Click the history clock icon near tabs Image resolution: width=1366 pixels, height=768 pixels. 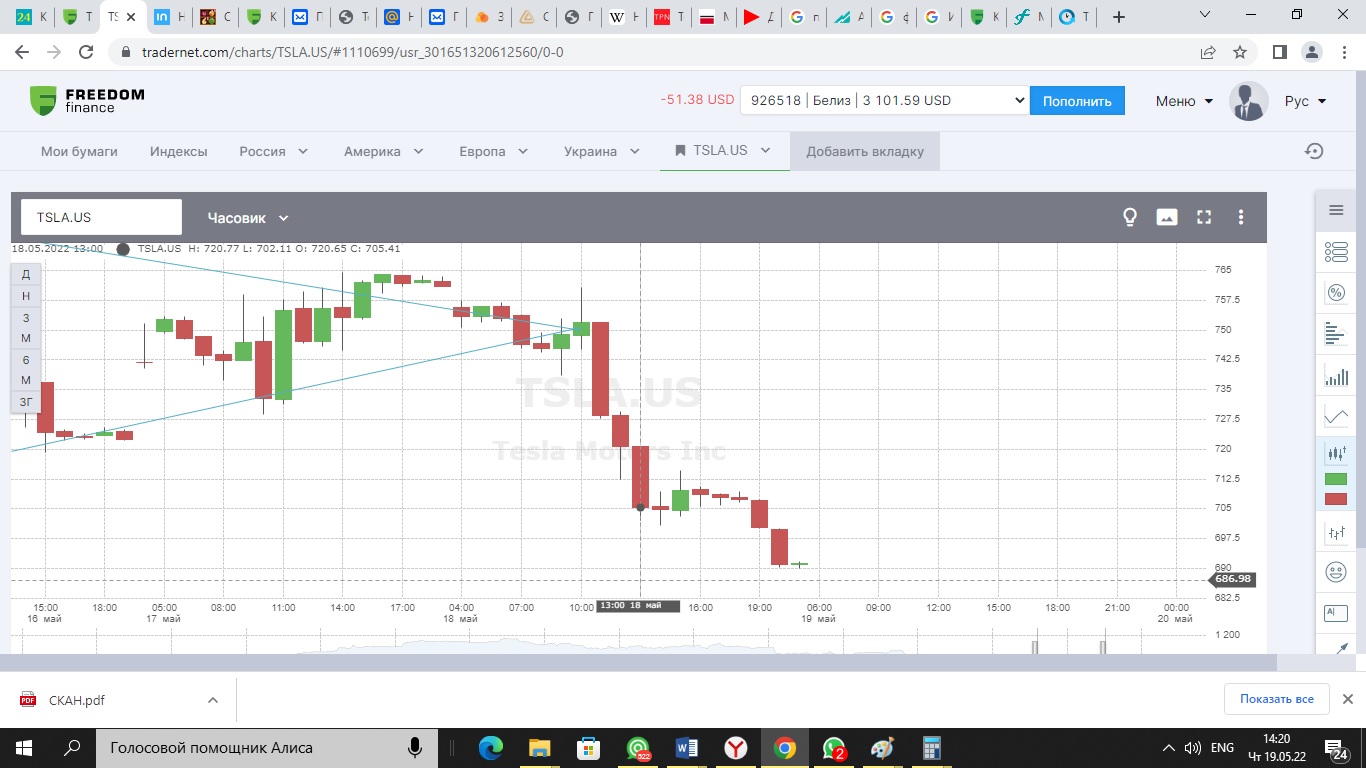click(x=1315, y=151)
